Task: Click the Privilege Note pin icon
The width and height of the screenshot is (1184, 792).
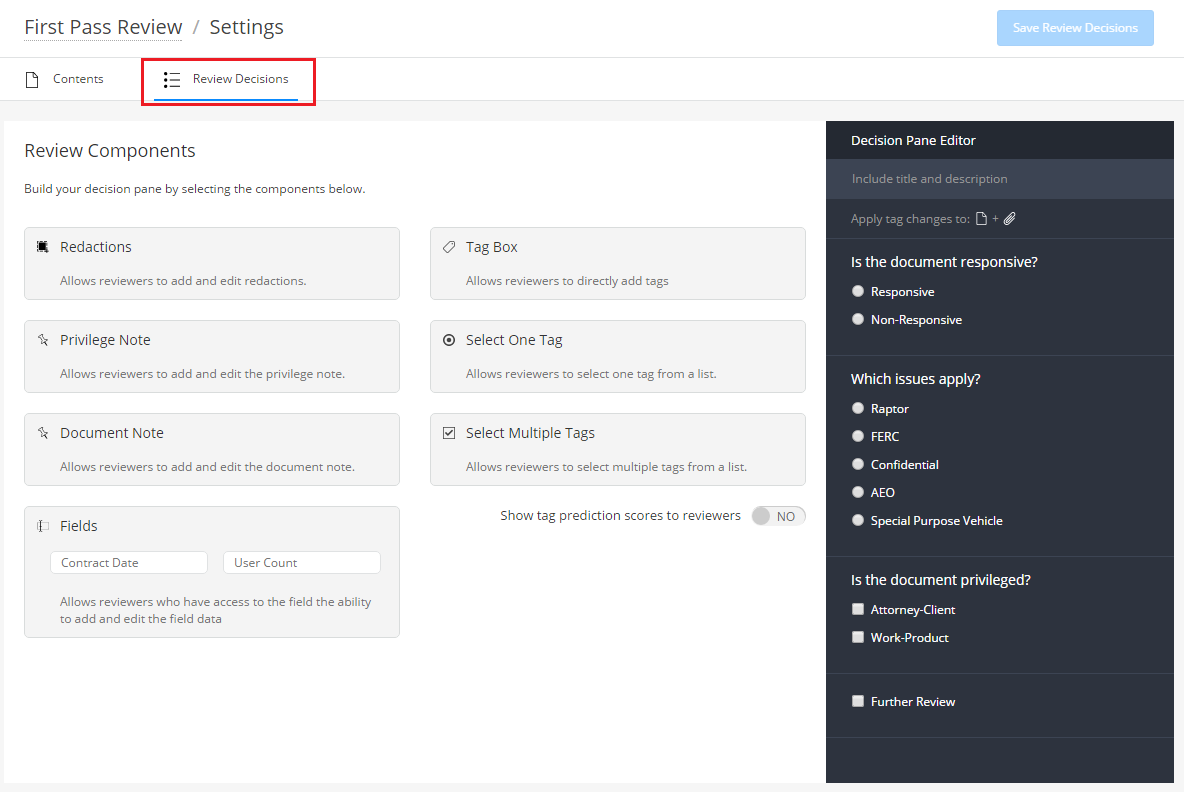Action: [x=43, y=340]
